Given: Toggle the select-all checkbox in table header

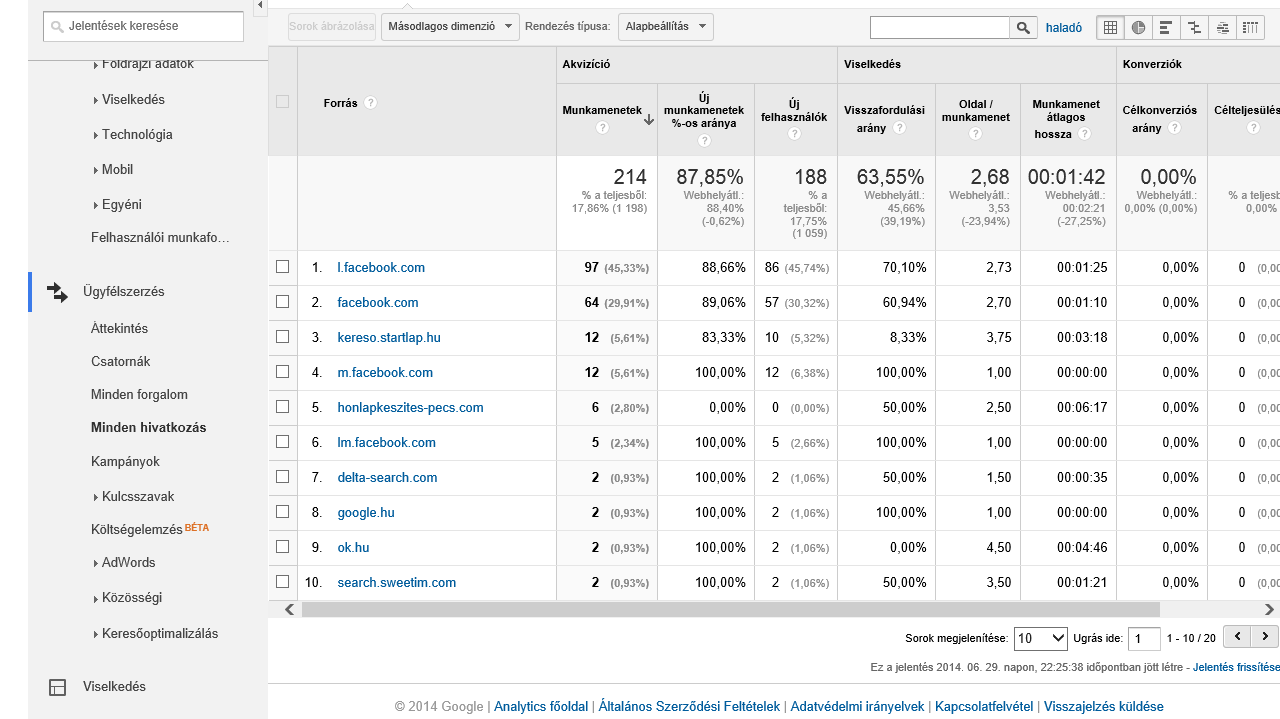Looking at the screenshot, I should click(x=282, y=102).
